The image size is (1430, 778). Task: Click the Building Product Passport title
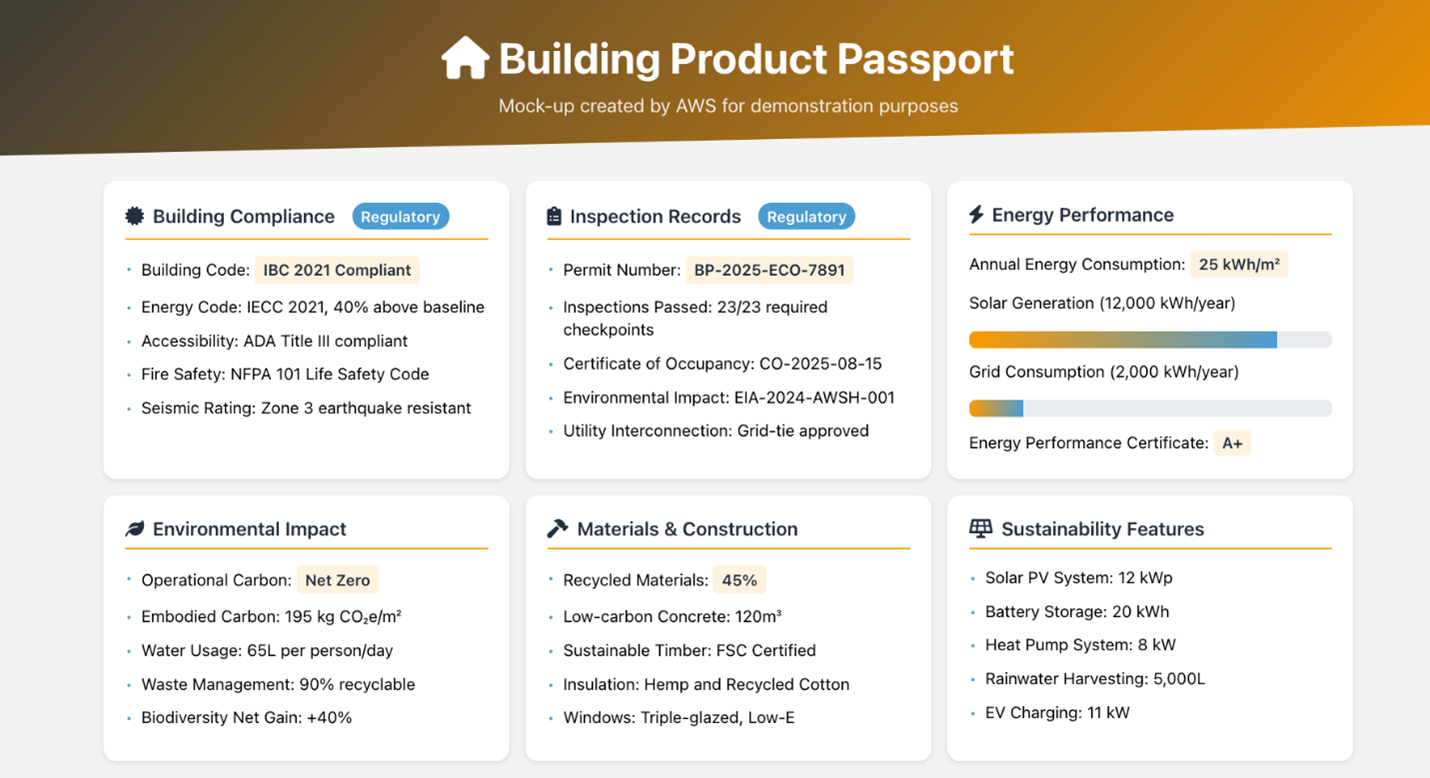756,59
